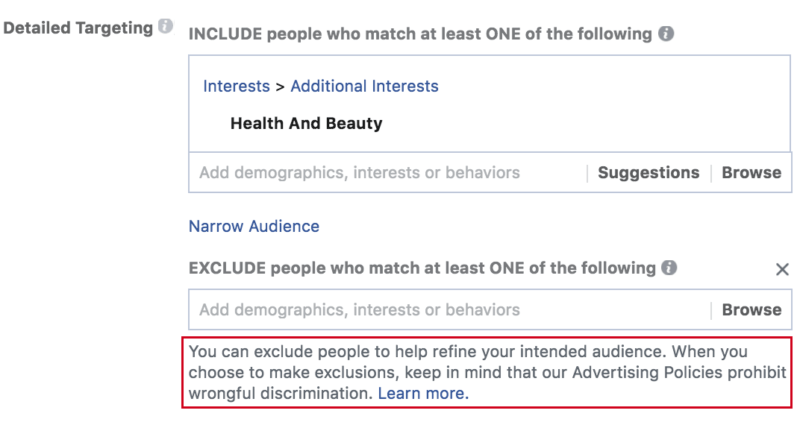The width and height of the screenshot is (800, 428).
Task: Click the INCLUDE people heading text
Action: point(420,34)
